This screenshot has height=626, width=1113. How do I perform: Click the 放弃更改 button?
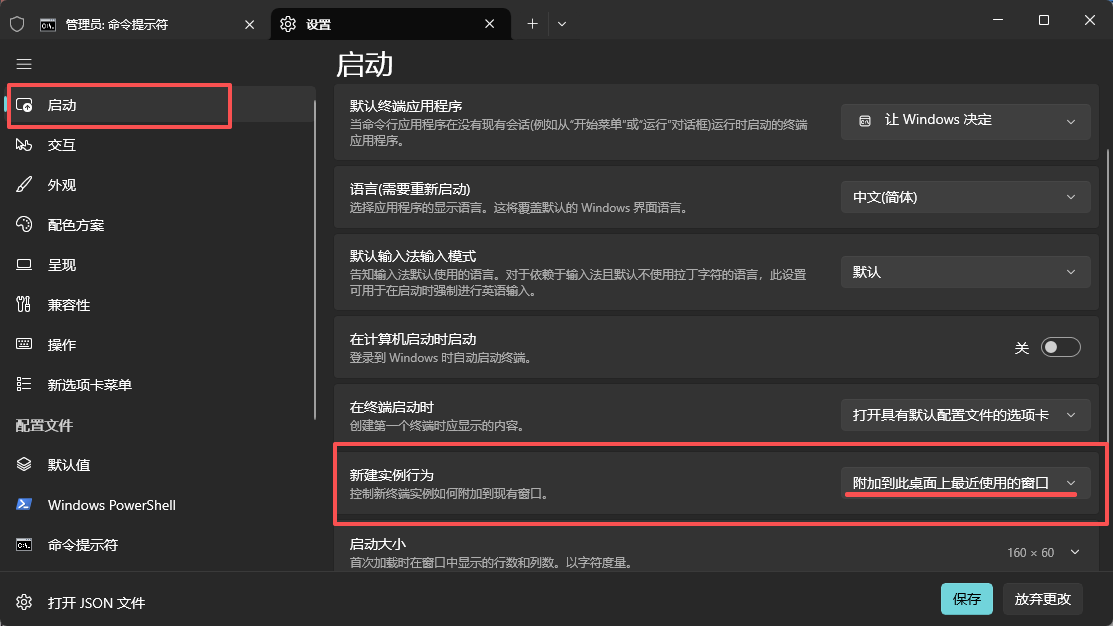1042,599
